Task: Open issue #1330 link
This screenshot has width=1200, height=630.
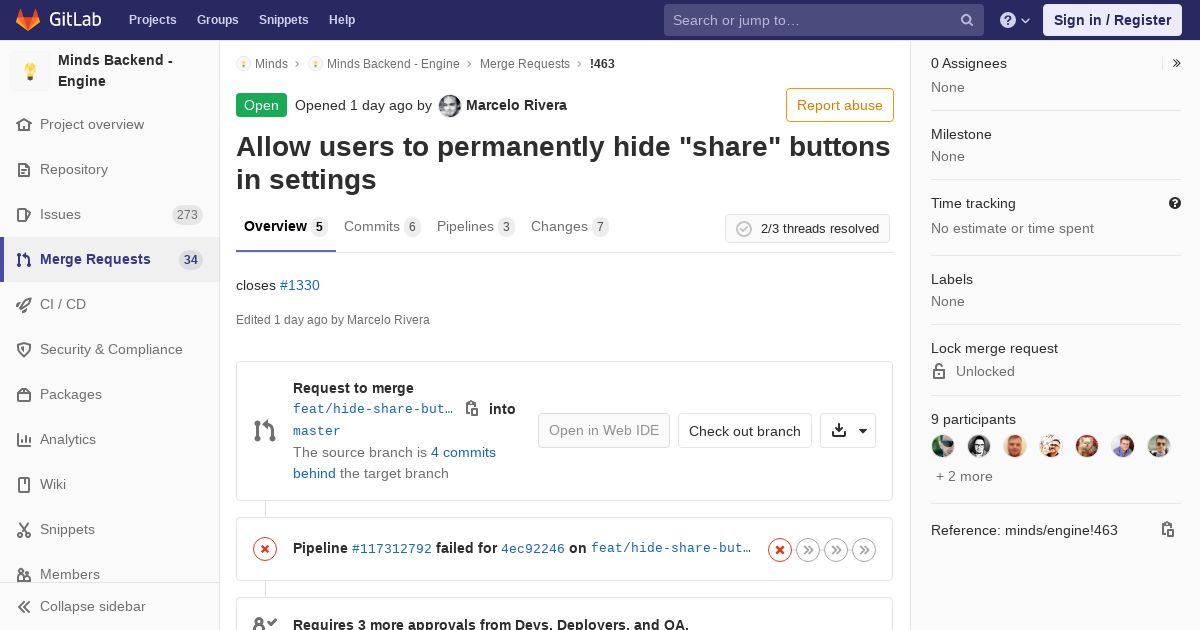Action: pos(300,285)
